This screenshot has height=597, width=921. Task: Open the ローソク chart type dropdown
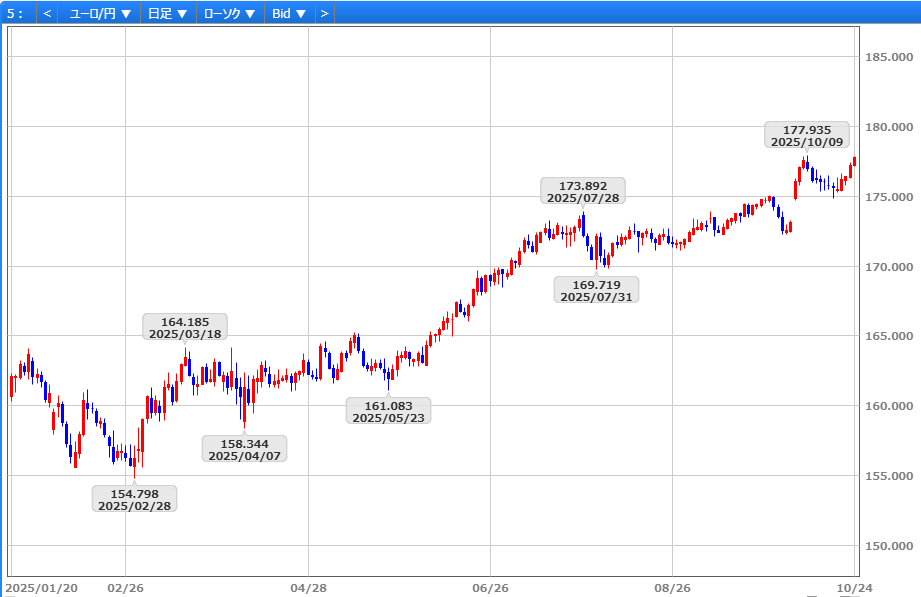pos(229,14)
